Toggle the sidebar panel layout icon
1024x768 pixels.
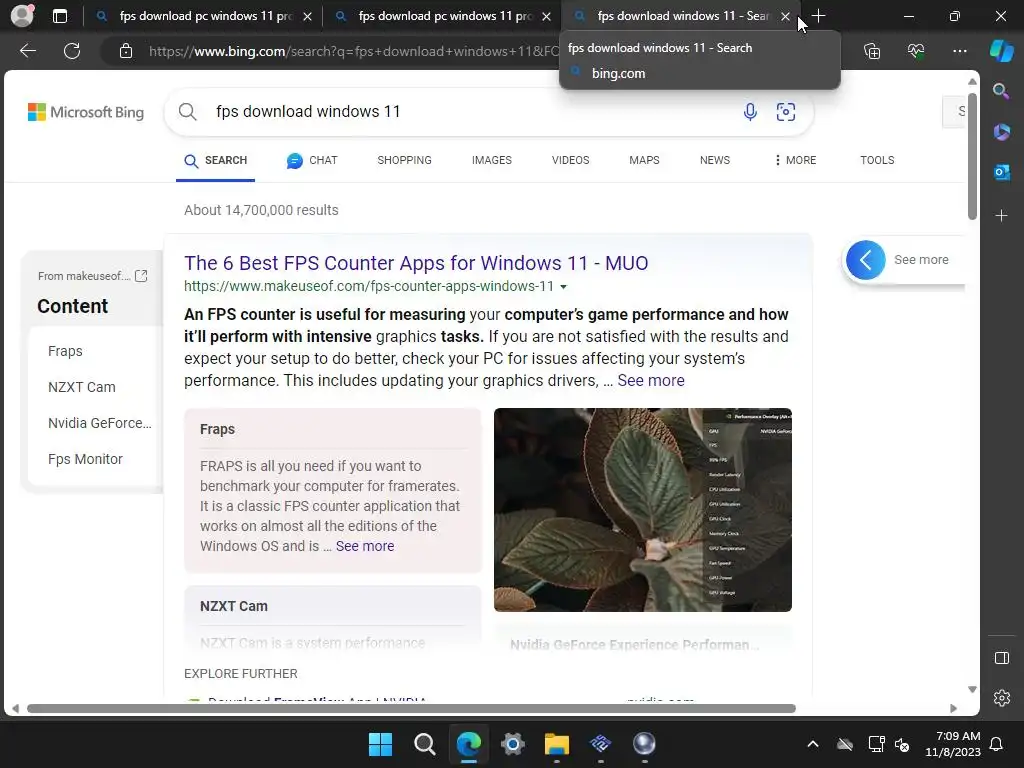click(1001, 658)
